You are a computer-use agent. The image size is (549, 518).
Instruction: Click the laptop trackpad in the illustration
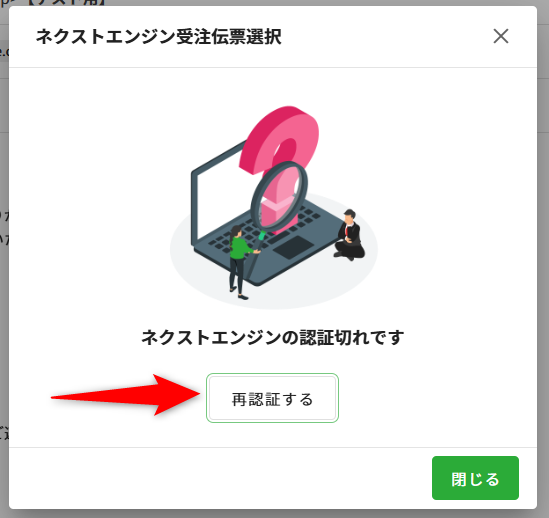point(293,247)
